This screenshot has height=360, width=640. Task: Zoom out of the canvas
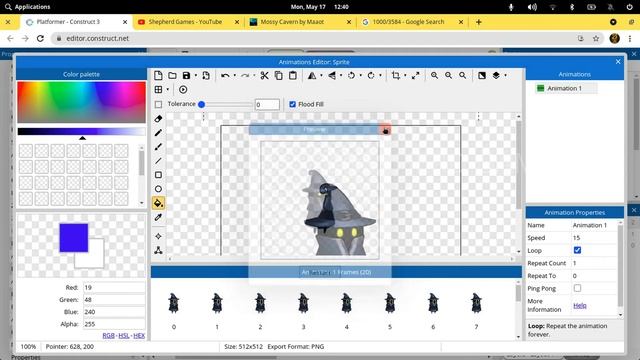pyautogui.click(x=448, y=76)
